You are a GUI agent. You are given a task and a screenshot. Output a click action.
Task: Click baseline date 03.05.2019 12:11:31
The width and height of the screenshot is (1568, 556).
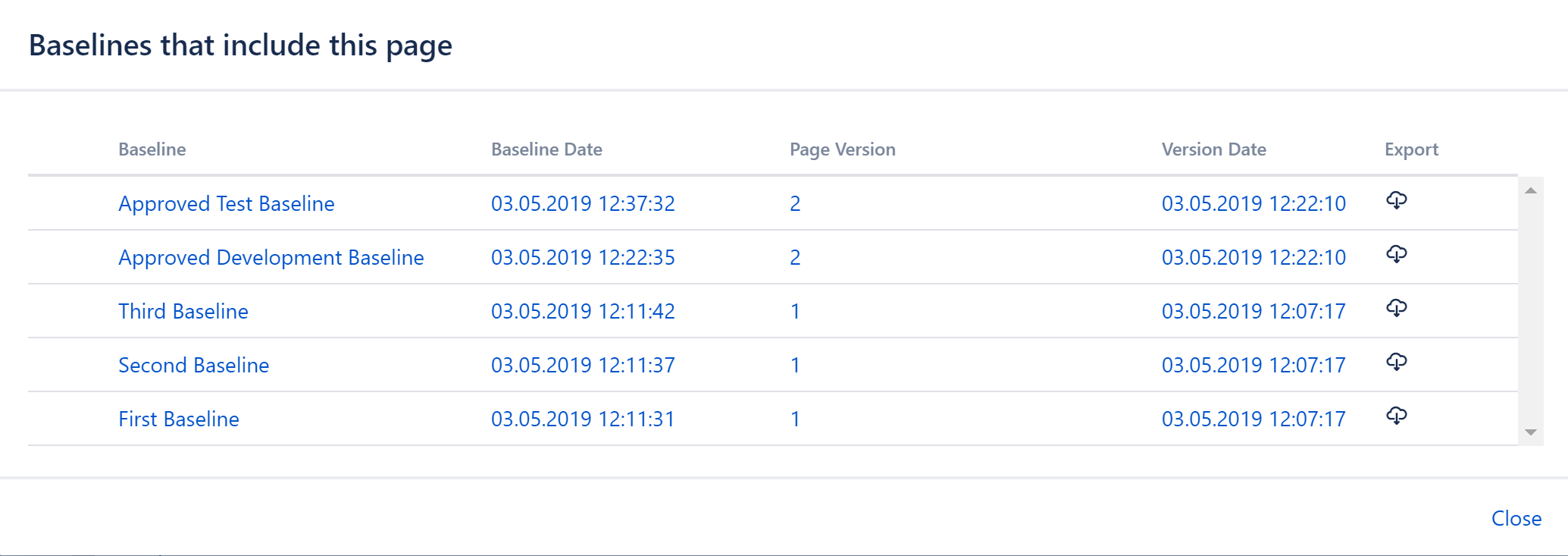point(582,419)
